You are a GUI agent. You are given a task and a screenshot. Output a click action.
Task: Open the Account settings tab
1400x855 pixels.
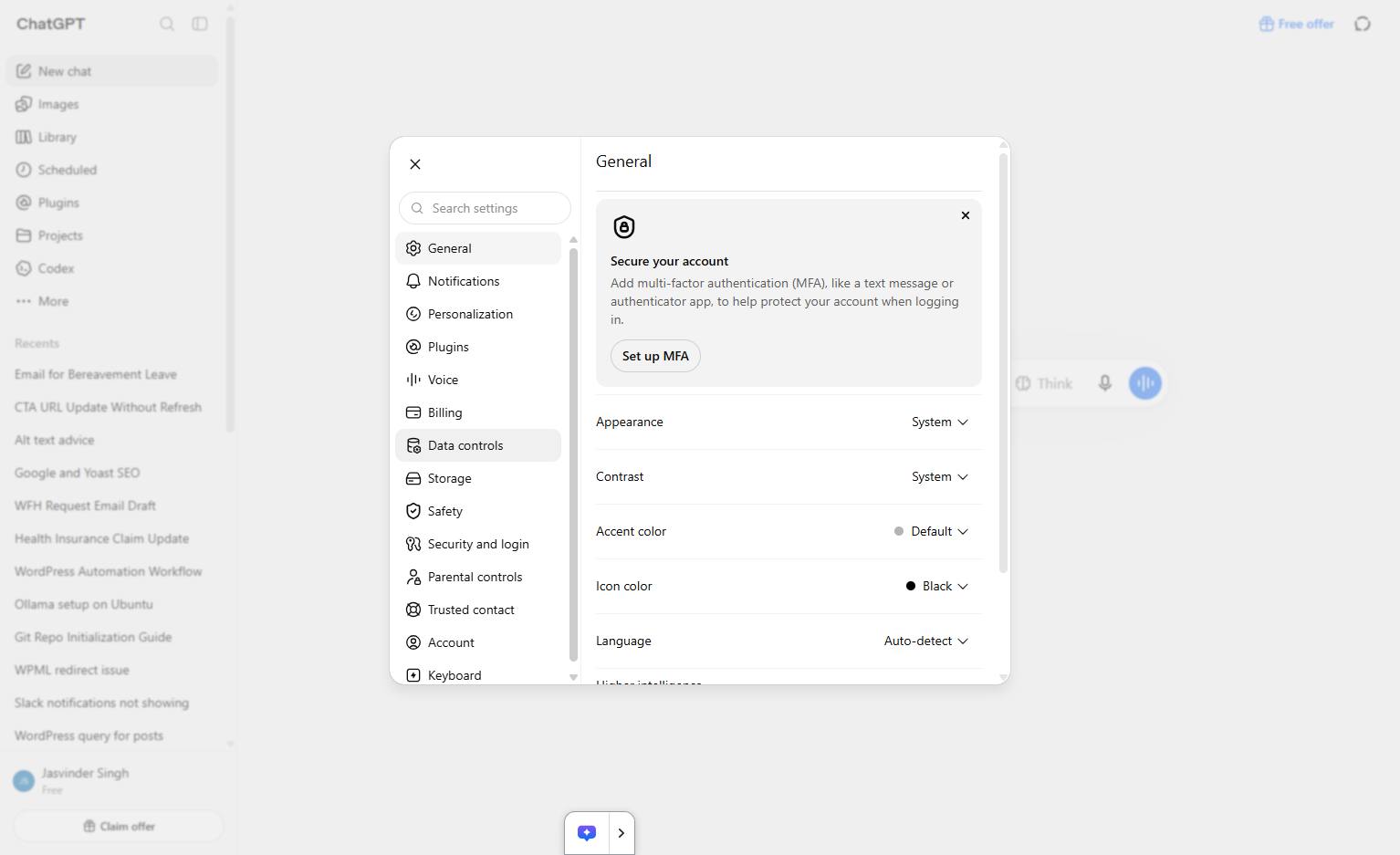(478, 642)
